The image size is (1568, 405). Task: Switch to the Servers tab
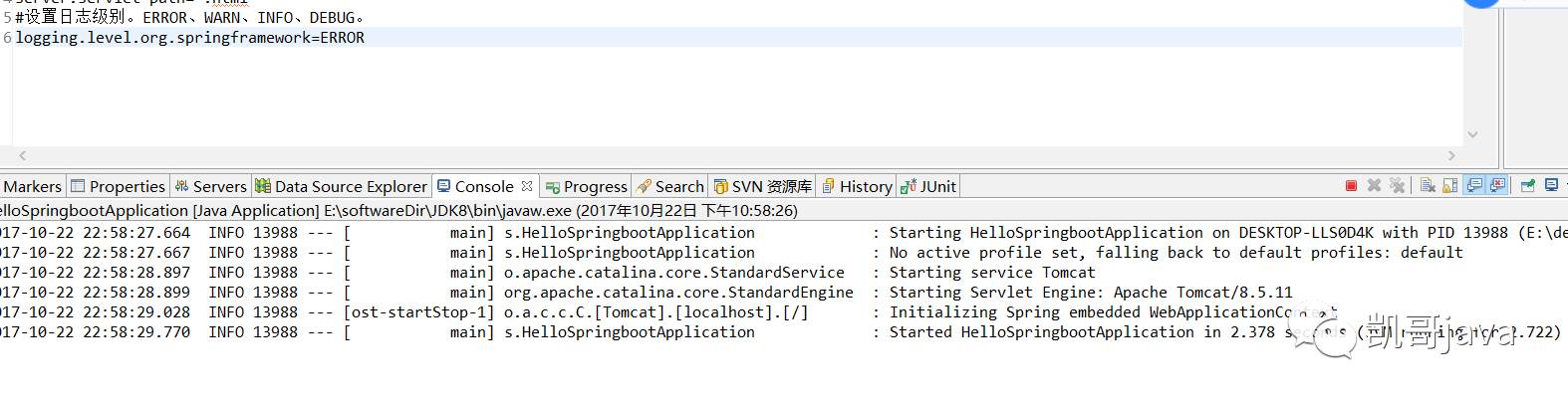[210, 186]
